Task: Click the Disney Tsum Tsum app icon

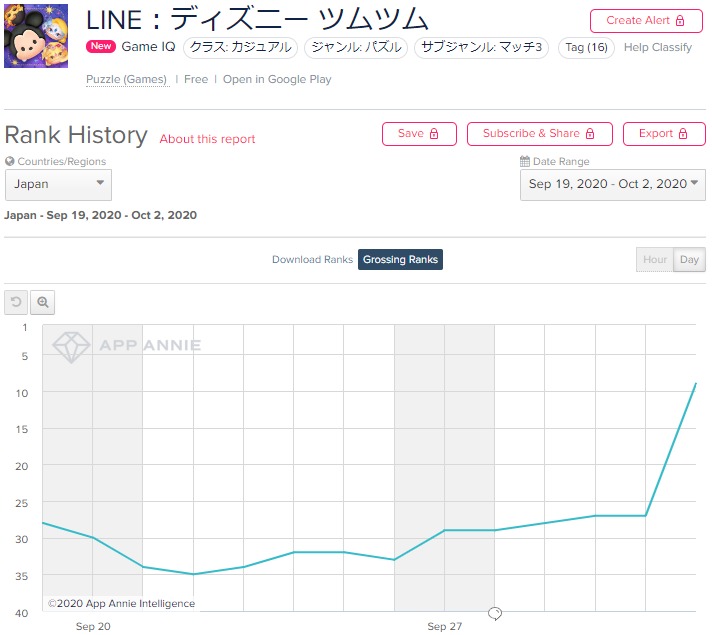Action: pyautogui.click(x=36, y=36)
